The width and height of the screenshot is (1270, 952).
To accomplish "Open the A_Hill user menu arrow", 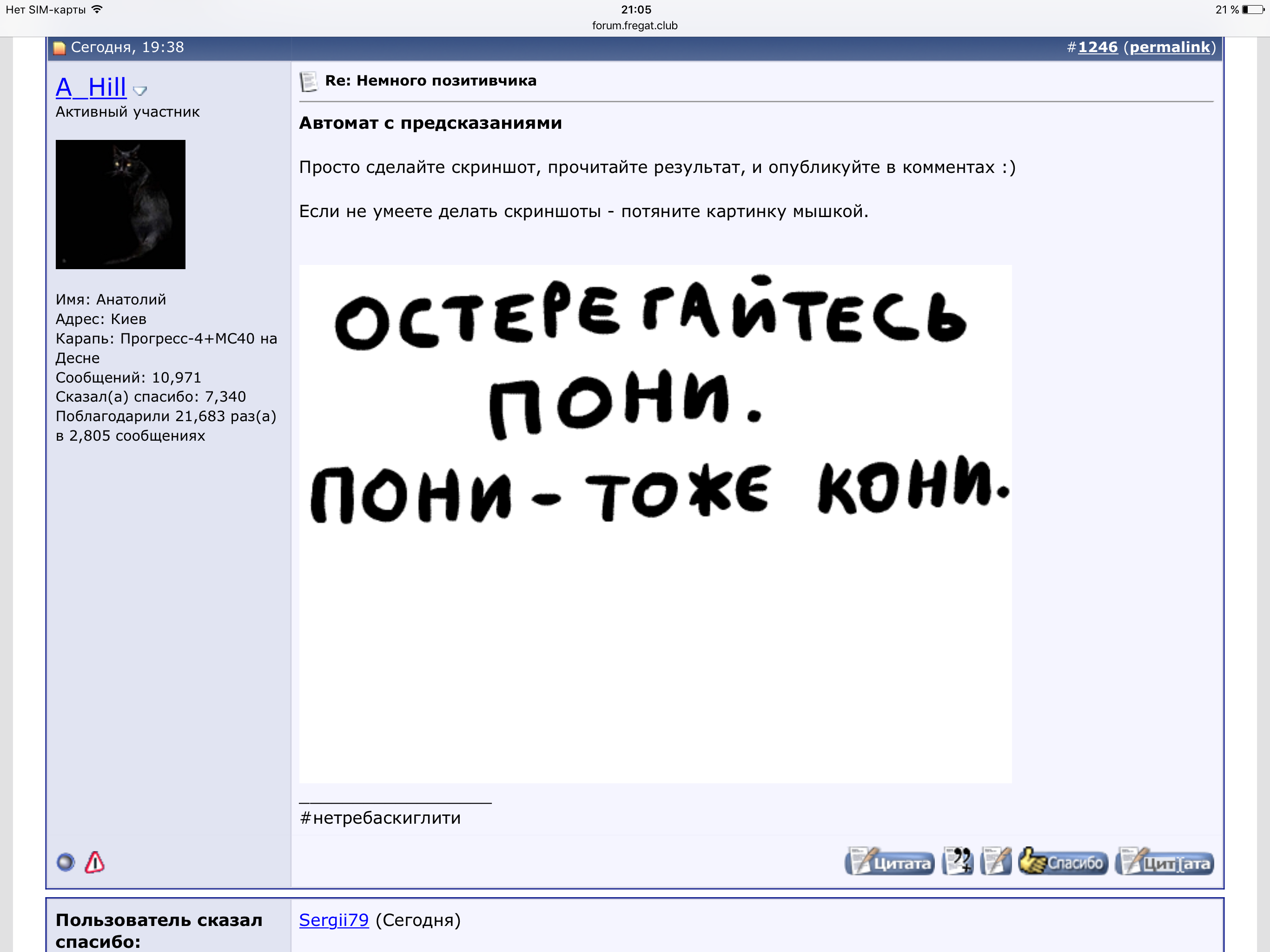I will pos(139,91).
